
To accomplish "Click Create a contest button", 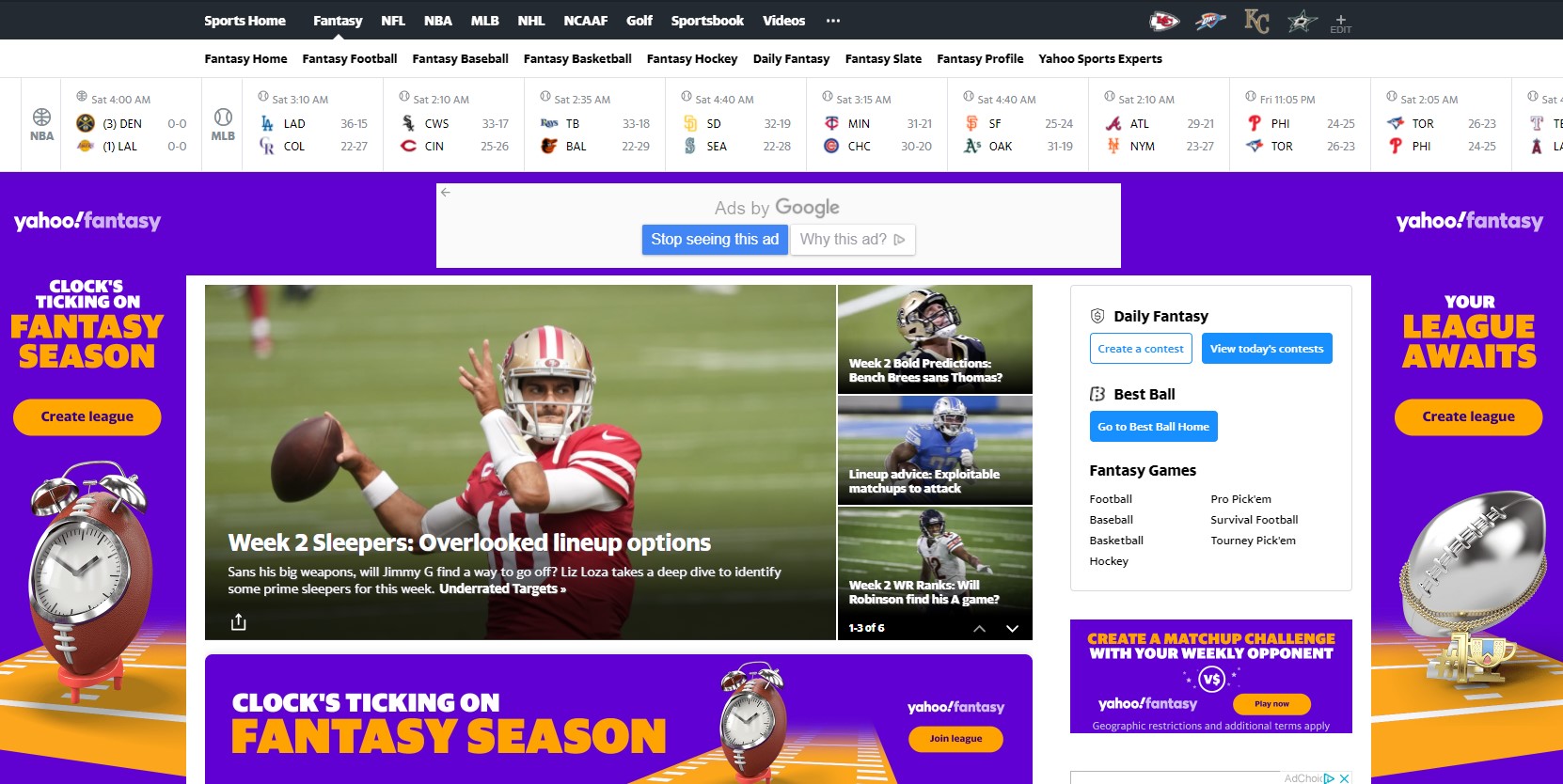I will (1141, 349).
